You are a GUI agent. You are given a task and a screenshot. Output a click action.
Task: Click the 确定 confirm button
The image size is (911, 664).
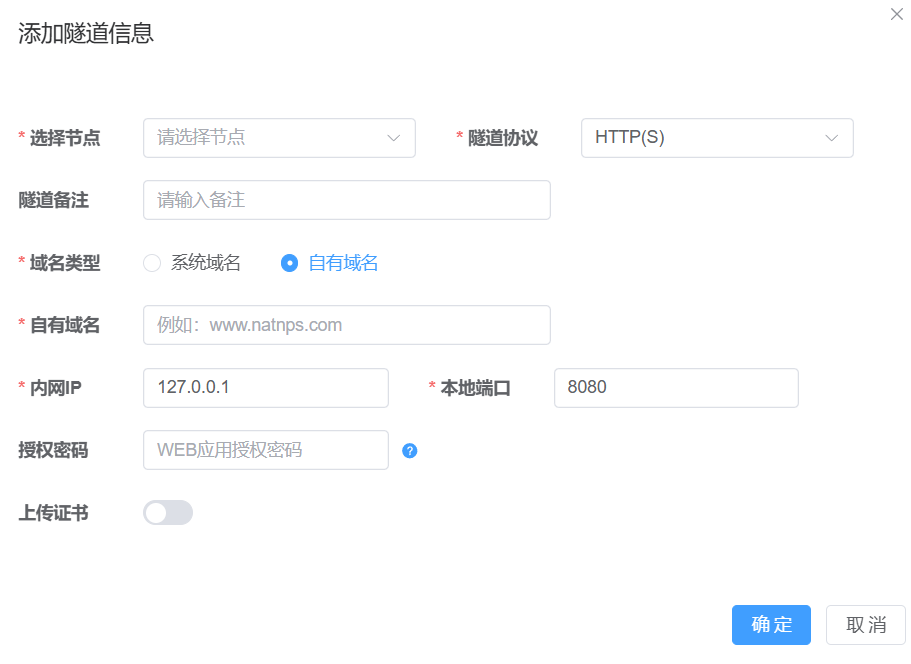tap(771, 625)
